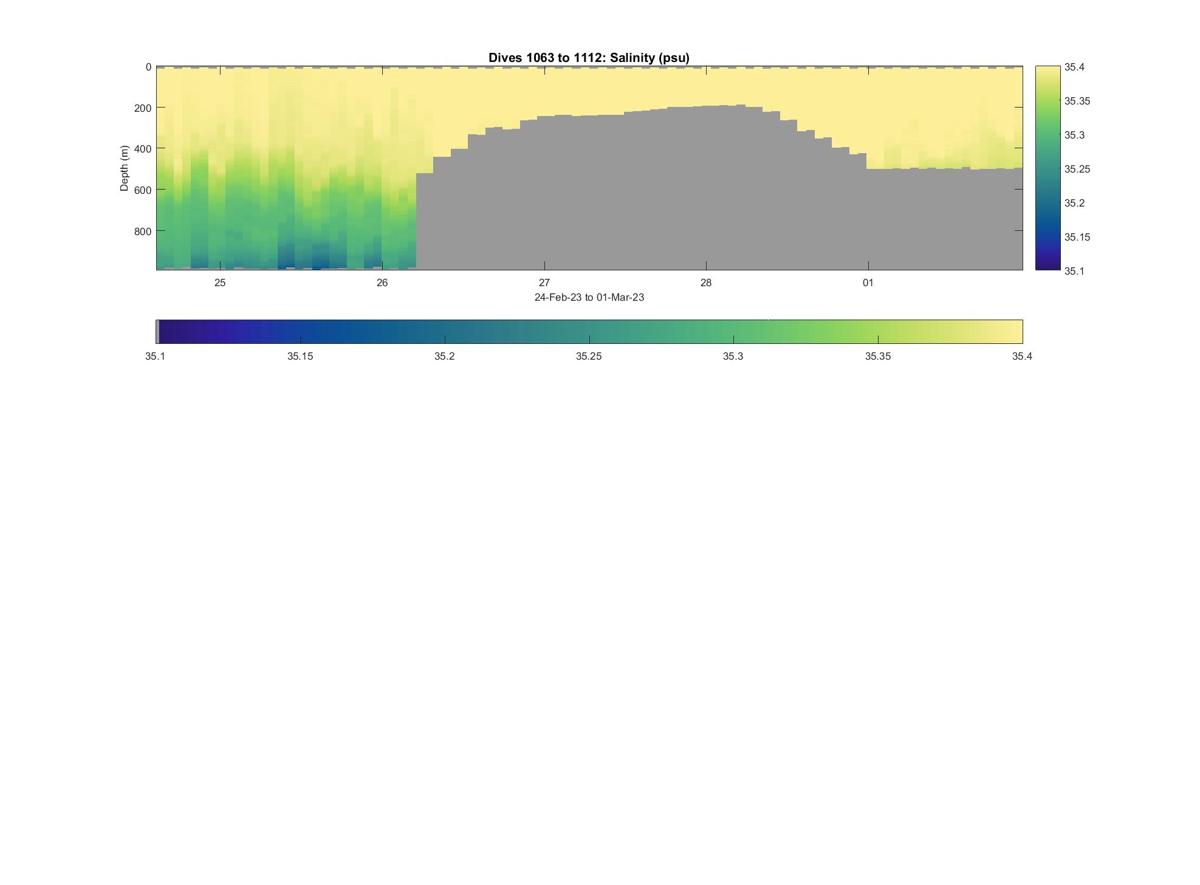
Task: Click the horizontal colorbar label '35.1'
Action: (x=156, y=356)
